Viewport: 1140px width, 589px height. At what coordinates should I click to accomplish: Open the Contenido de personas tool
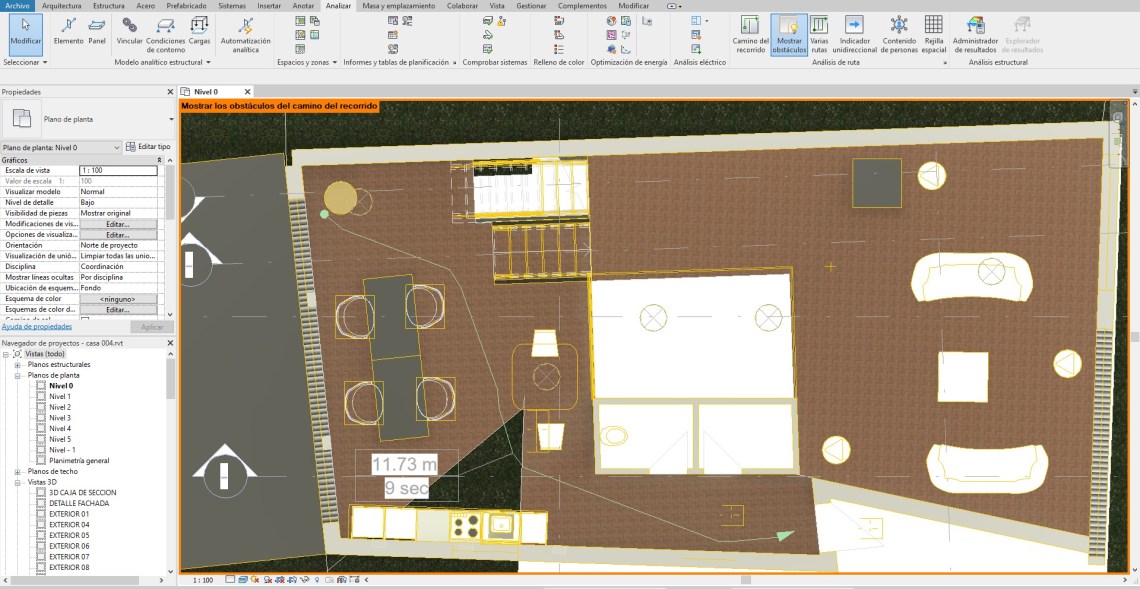click(898, 33)
